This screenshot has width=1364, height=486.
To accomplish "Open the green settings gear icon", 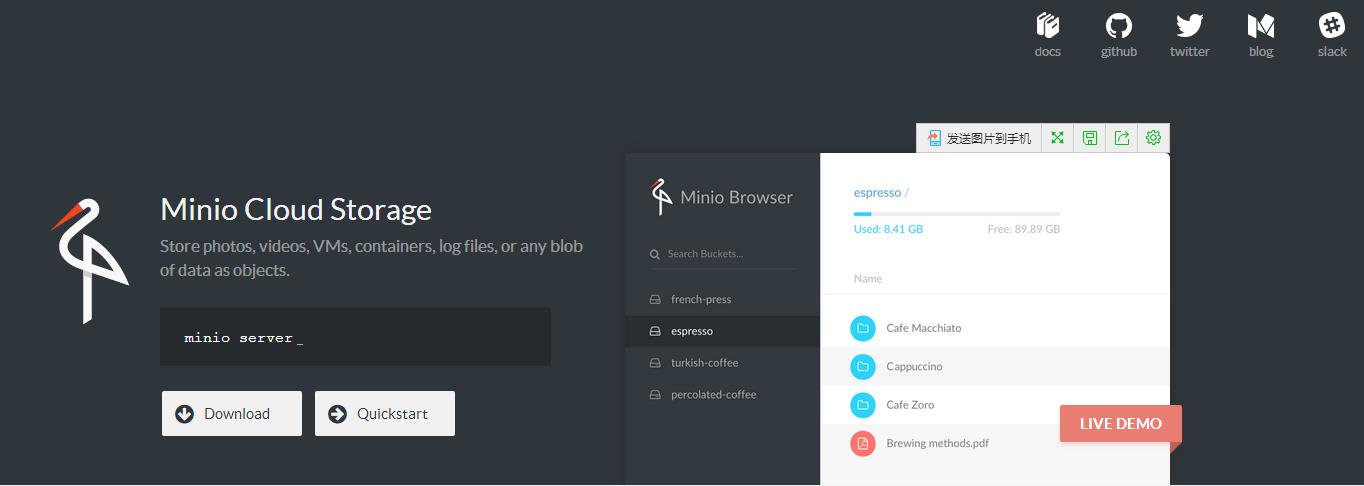I will pyautogui.click(x=1153, y=138).
